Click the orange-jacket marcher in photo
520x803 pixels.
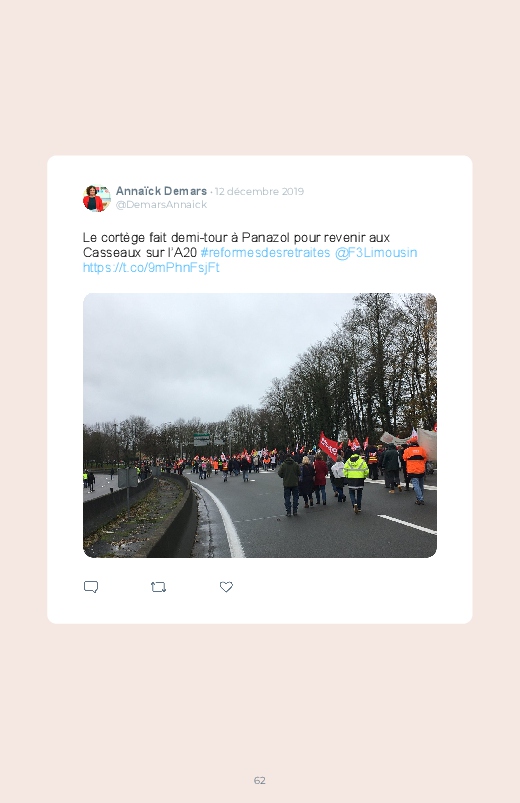(x=415, y=471)
